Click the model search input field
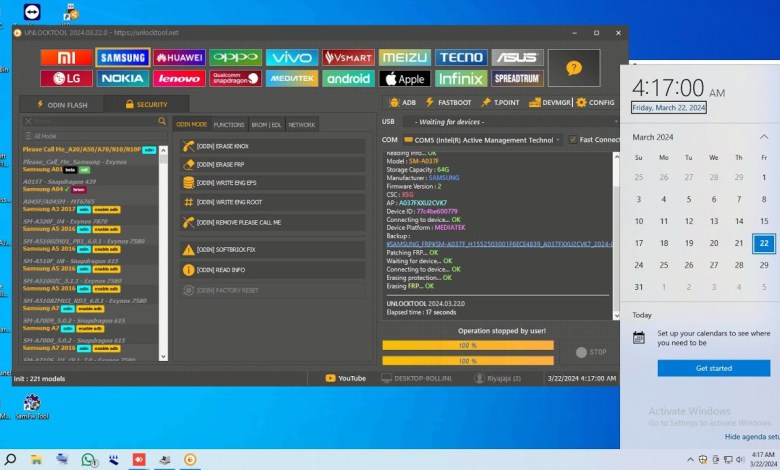Image resolution: width=780 pixels, height=470 pixels. point(90,121)
